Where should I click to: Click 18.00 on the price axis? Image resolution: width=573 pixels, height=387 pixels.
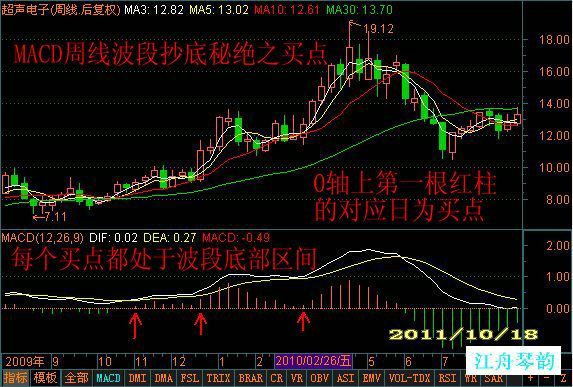click(554, 39)
